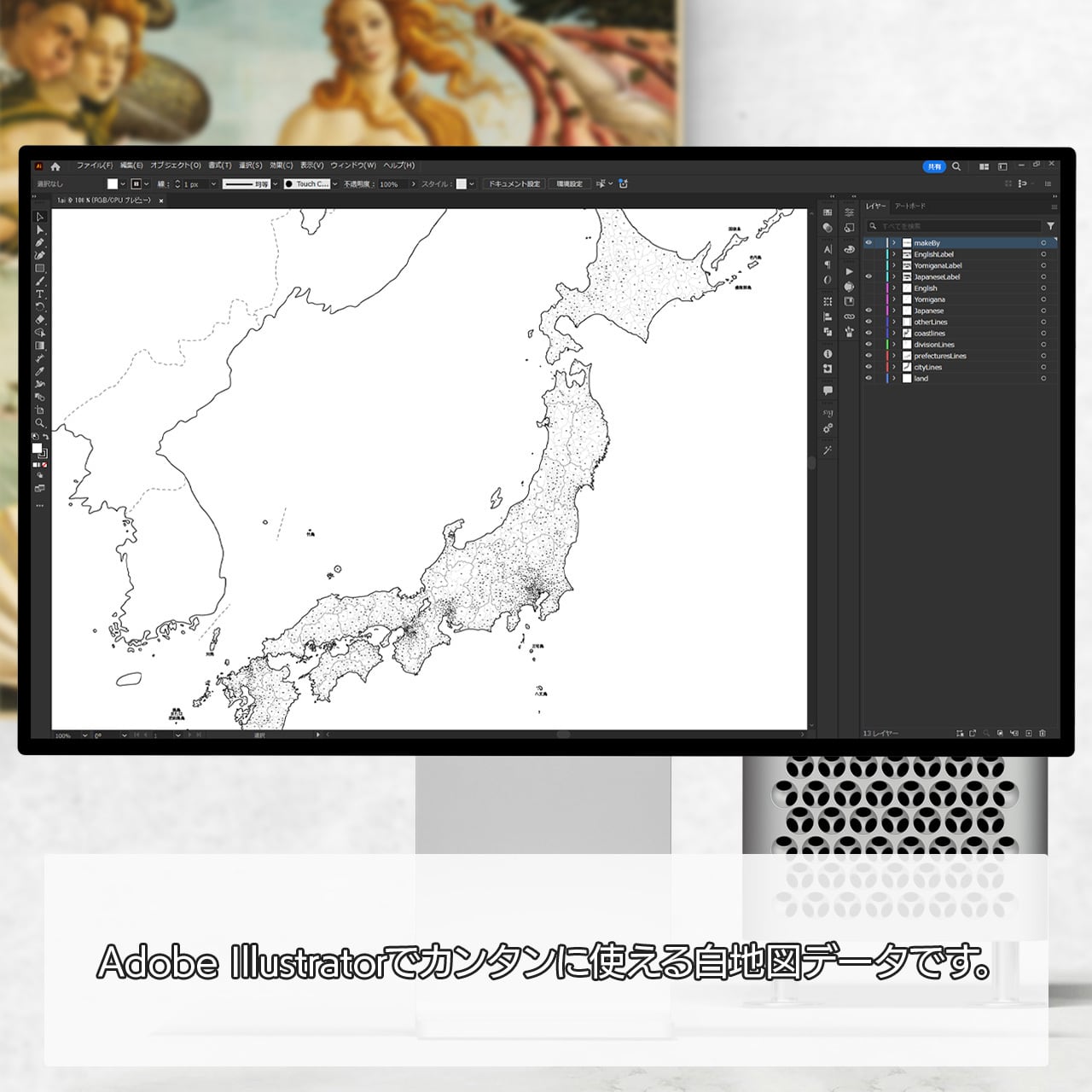Click the Home icon
The height and width of the screenshot is (1092, 1092).
click(55, 166)
